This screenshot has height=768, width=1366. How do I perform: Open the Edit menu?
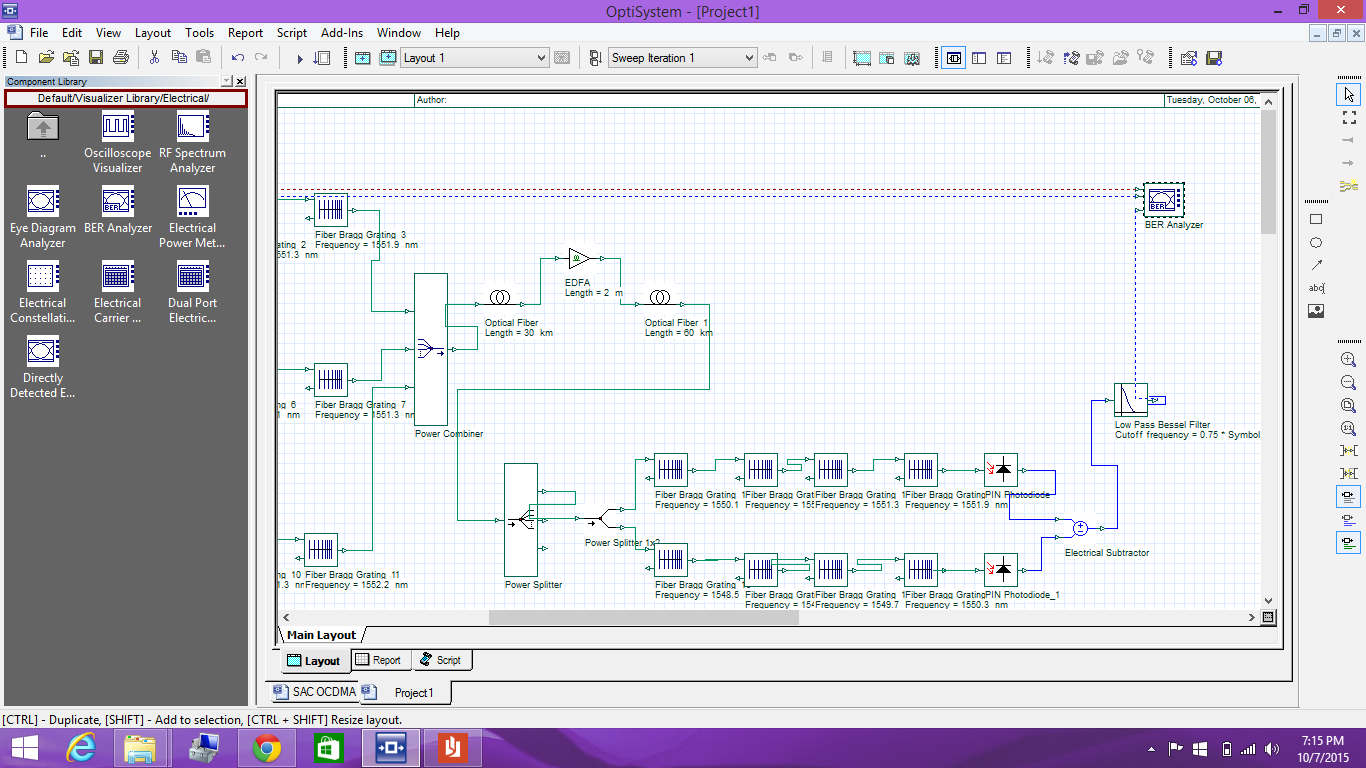click(x=72, y=33)
